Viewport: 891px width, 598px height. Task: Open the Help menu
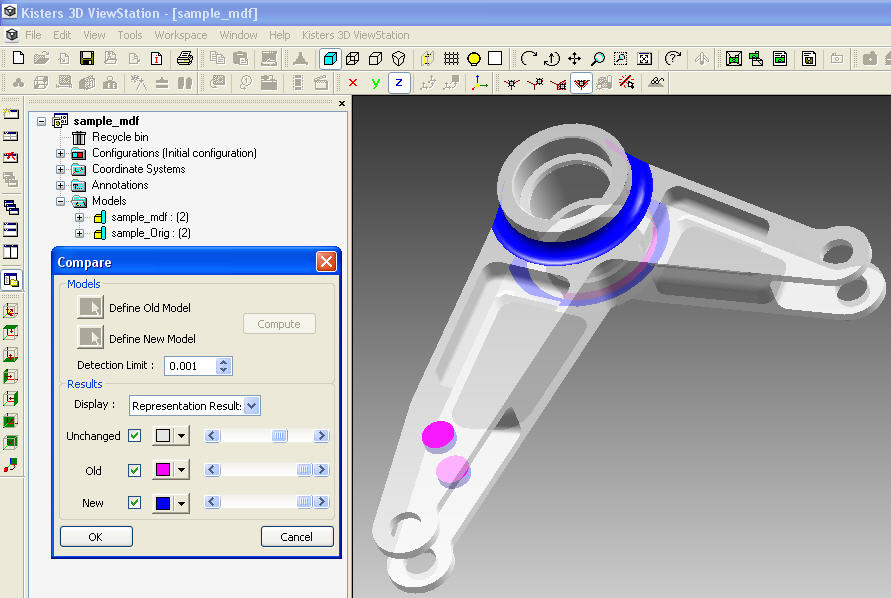[280, 35]
